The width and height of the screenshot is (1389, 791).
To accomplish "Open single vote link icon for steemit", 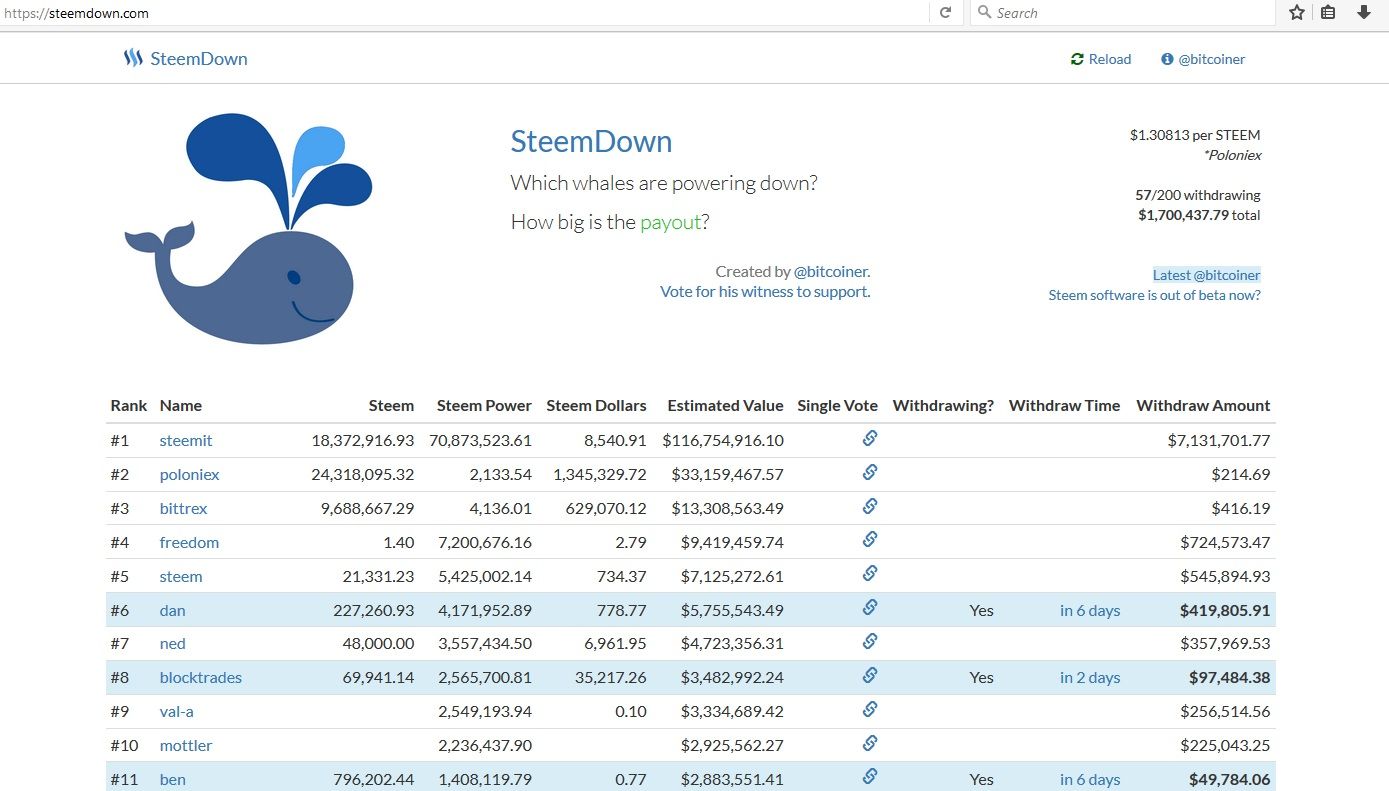I will (870, 438).
